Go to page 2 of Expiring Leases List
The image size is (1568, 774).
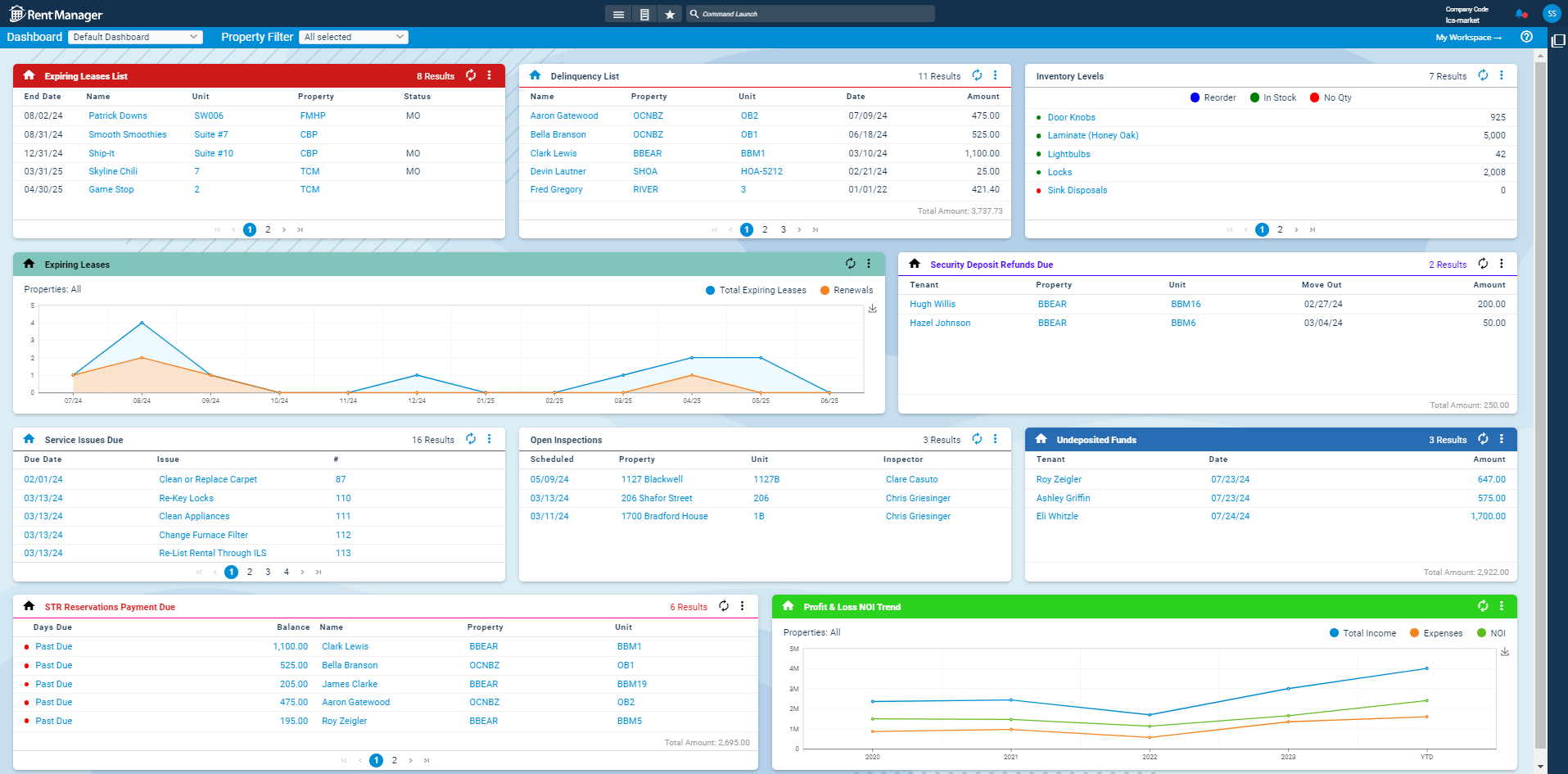pyautogui.click(x=268, y=229)
